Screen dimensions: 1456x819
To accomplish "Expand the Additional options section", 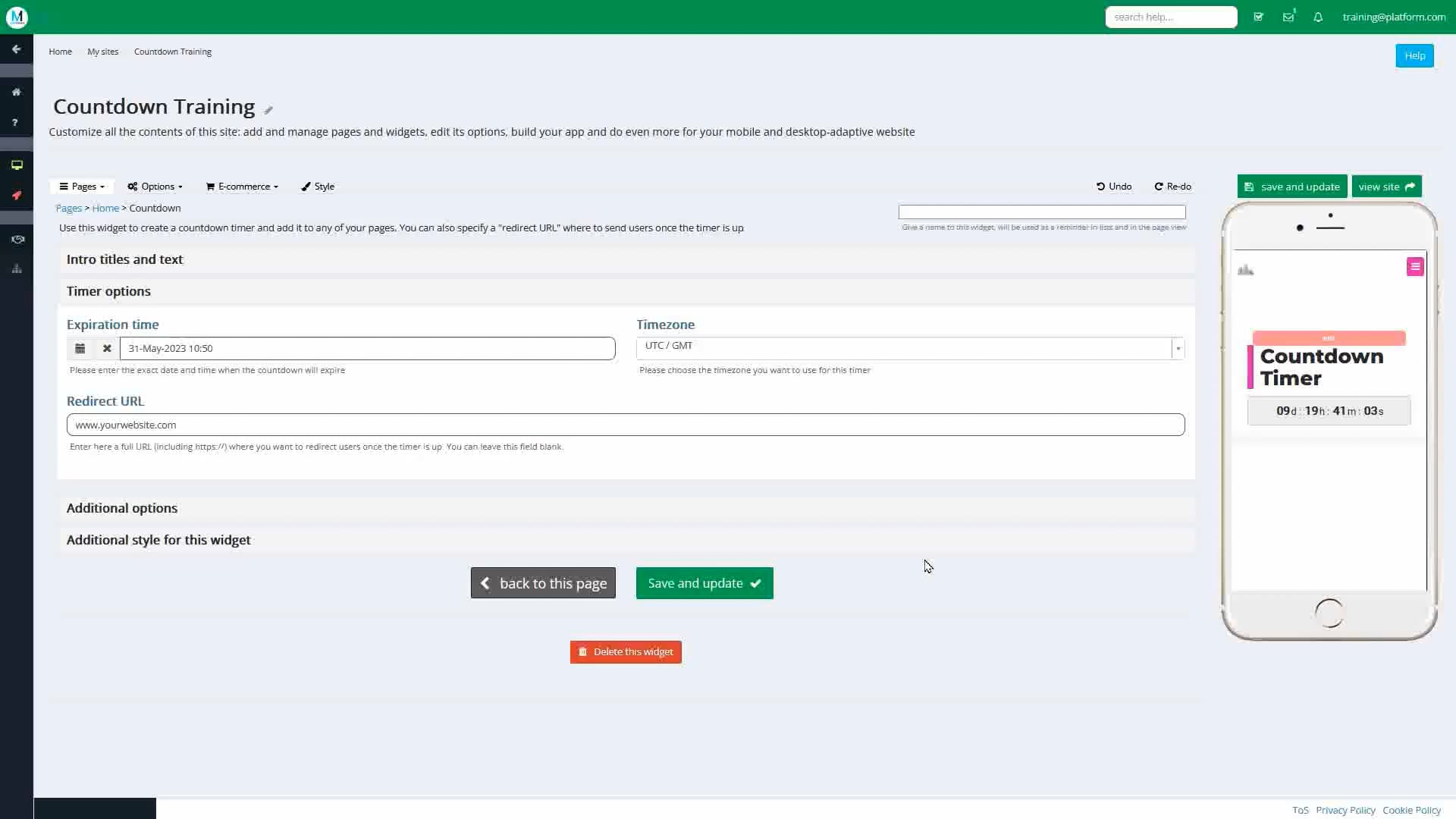I will [122, 508].
